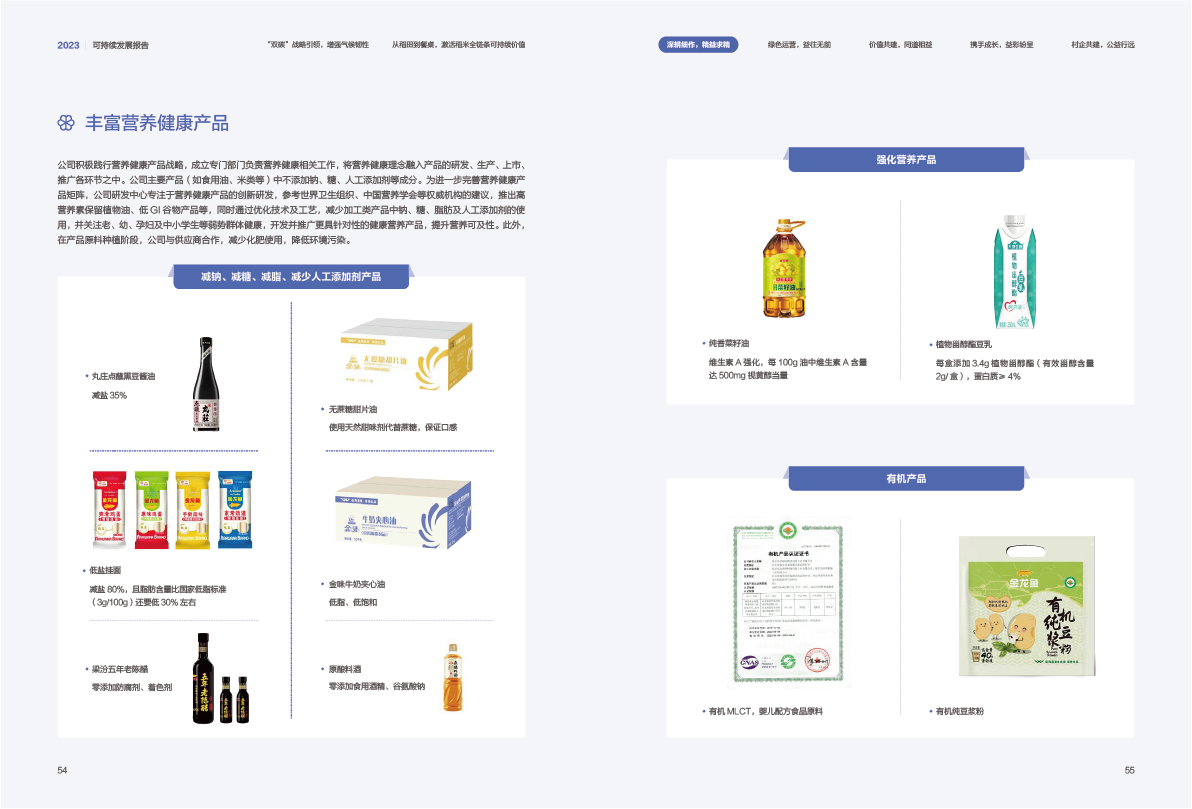The height and width of the screenshot is (809, 1192).
Task: Go to the 价值共建，同道相益 section
Action: pyautogui.click(x=900, y=45)
